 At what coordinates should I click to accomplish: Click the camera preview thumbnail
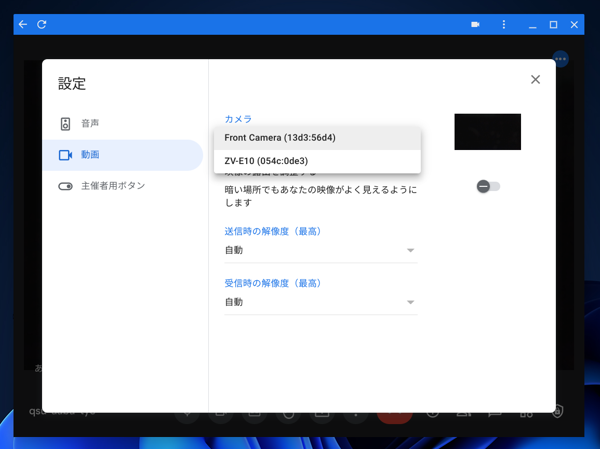point(488,132)
